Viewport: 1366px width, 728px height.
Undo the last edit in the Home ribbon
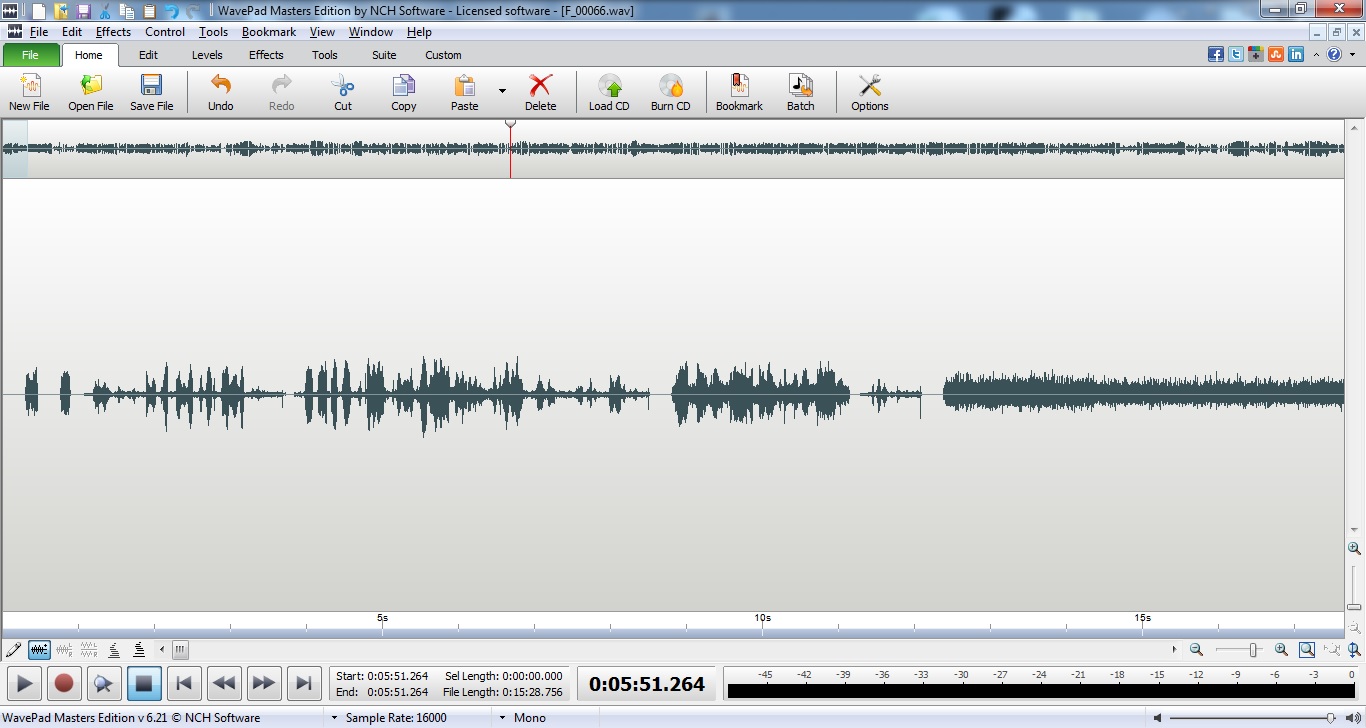tap(220, 92)
